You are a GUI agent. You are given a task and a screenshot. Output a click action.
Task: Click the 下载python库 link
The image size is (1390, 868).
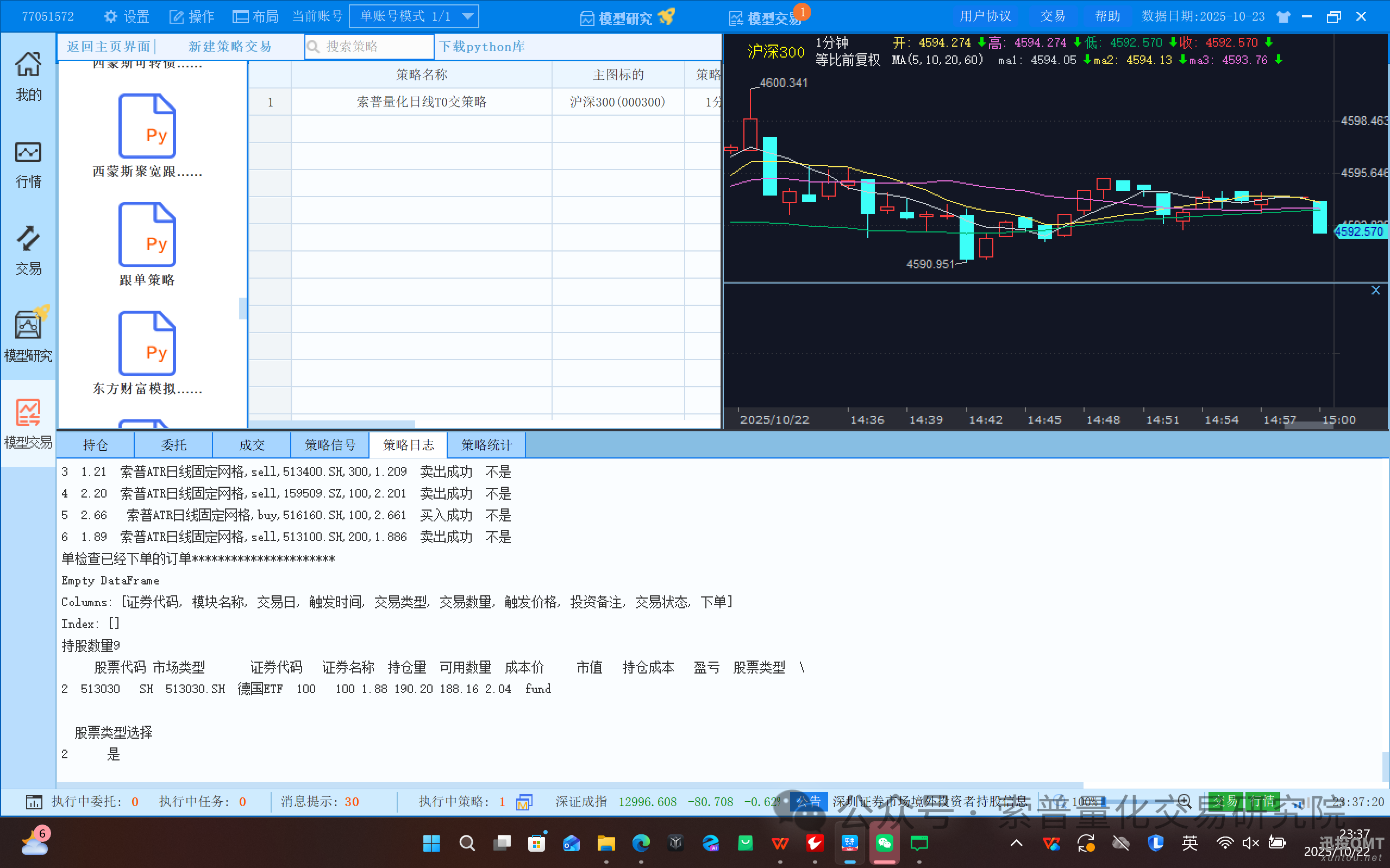coord(481,47)
